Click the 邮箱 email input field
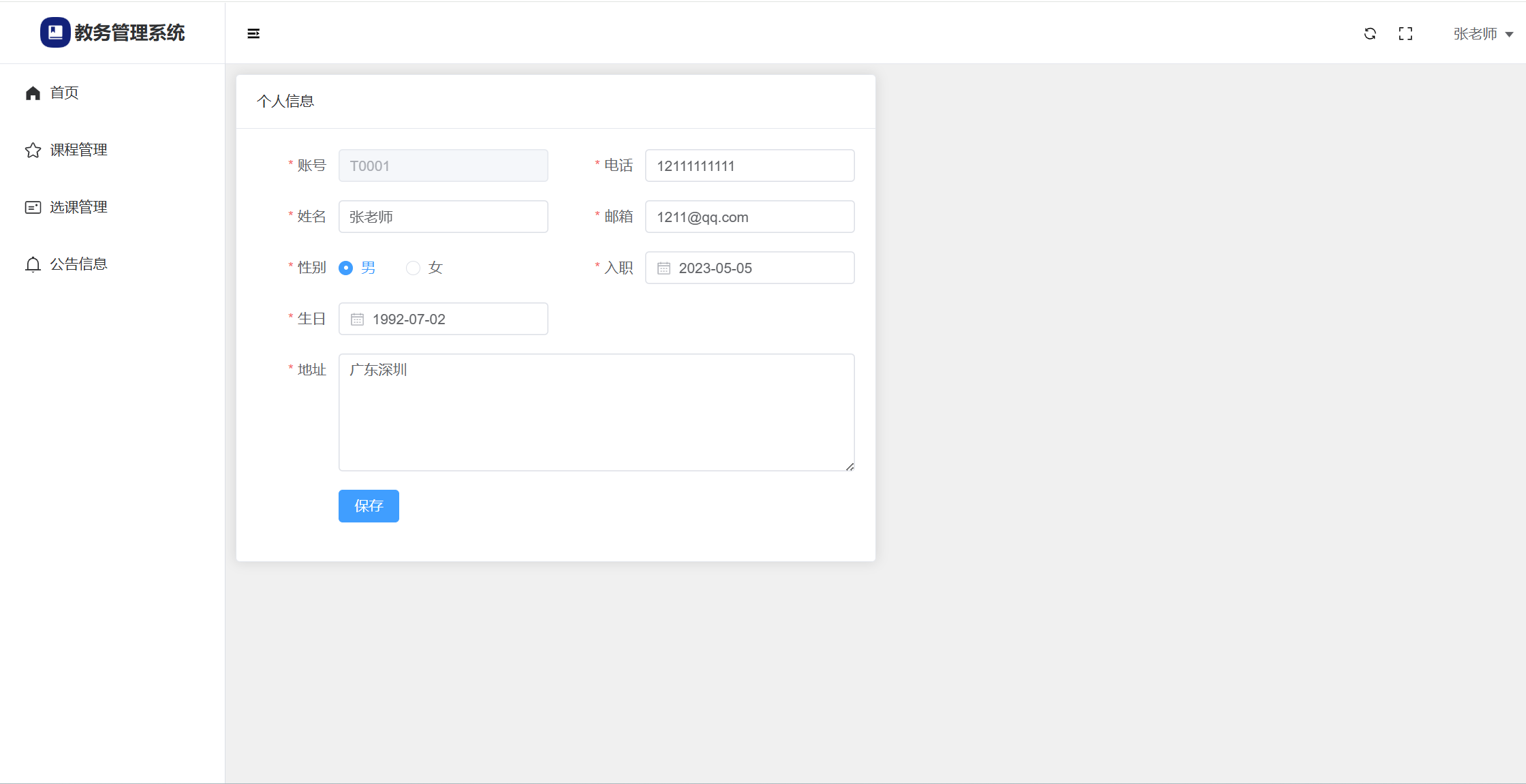 pyautogui.click(x=749, y=217)
